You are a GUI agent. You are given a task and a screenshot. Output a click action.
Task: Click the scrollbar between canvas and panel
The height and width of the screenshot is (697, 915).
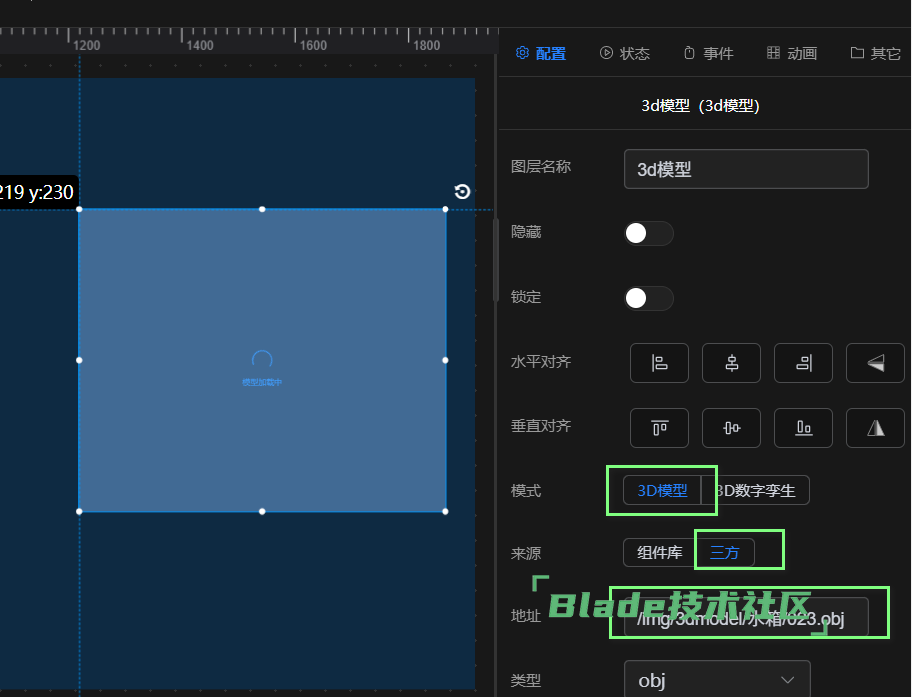tap(495, 260)
